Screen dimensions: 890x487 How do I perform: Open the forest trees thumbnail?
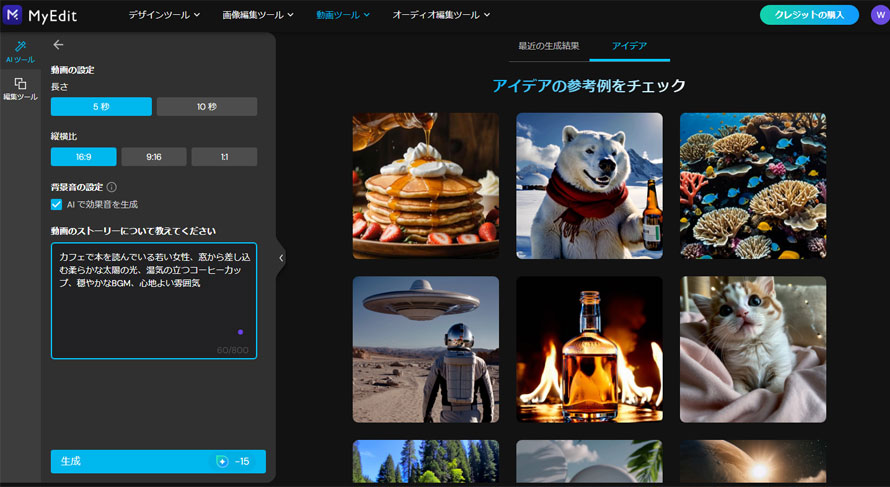pyautogui.click(x=426, y=461)
